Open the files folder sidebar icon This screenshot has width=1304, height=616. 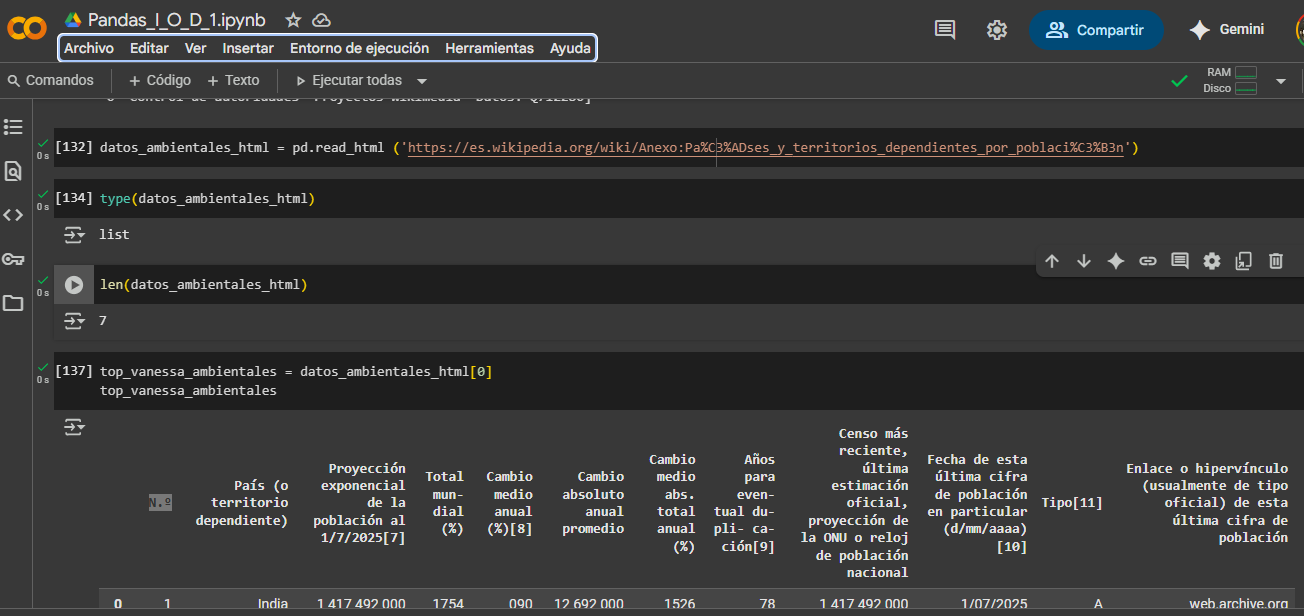pyautogui.click(x=13, y=303)
